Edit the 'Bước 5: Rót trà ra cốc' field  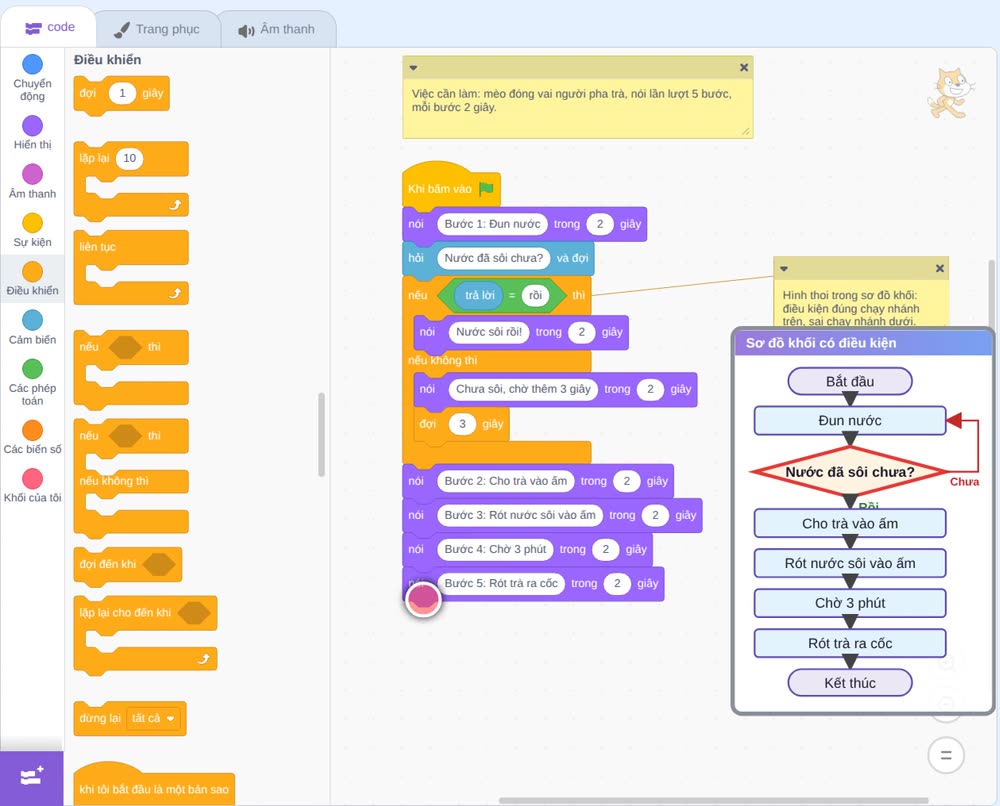(501, 583)
